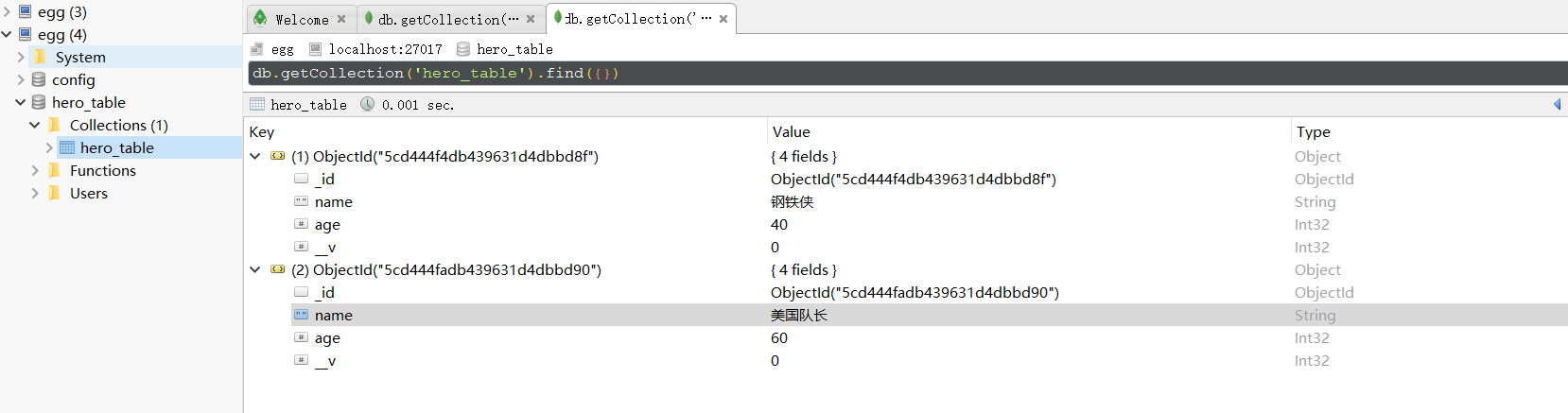Click the int icon beside age 60
Screen dimensions: 1568x413
point(301,337)
